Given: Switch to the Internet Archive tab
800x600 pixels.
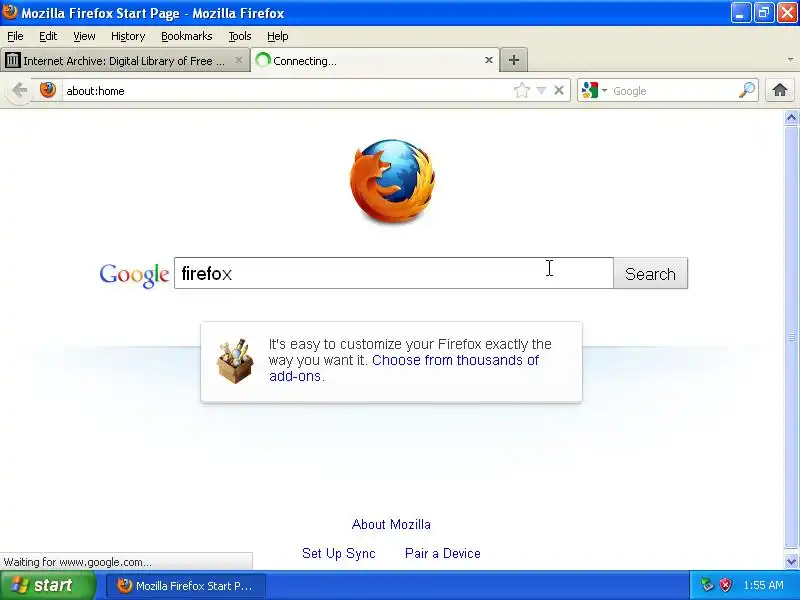Looking at the screenshot, I should point(124,60).
